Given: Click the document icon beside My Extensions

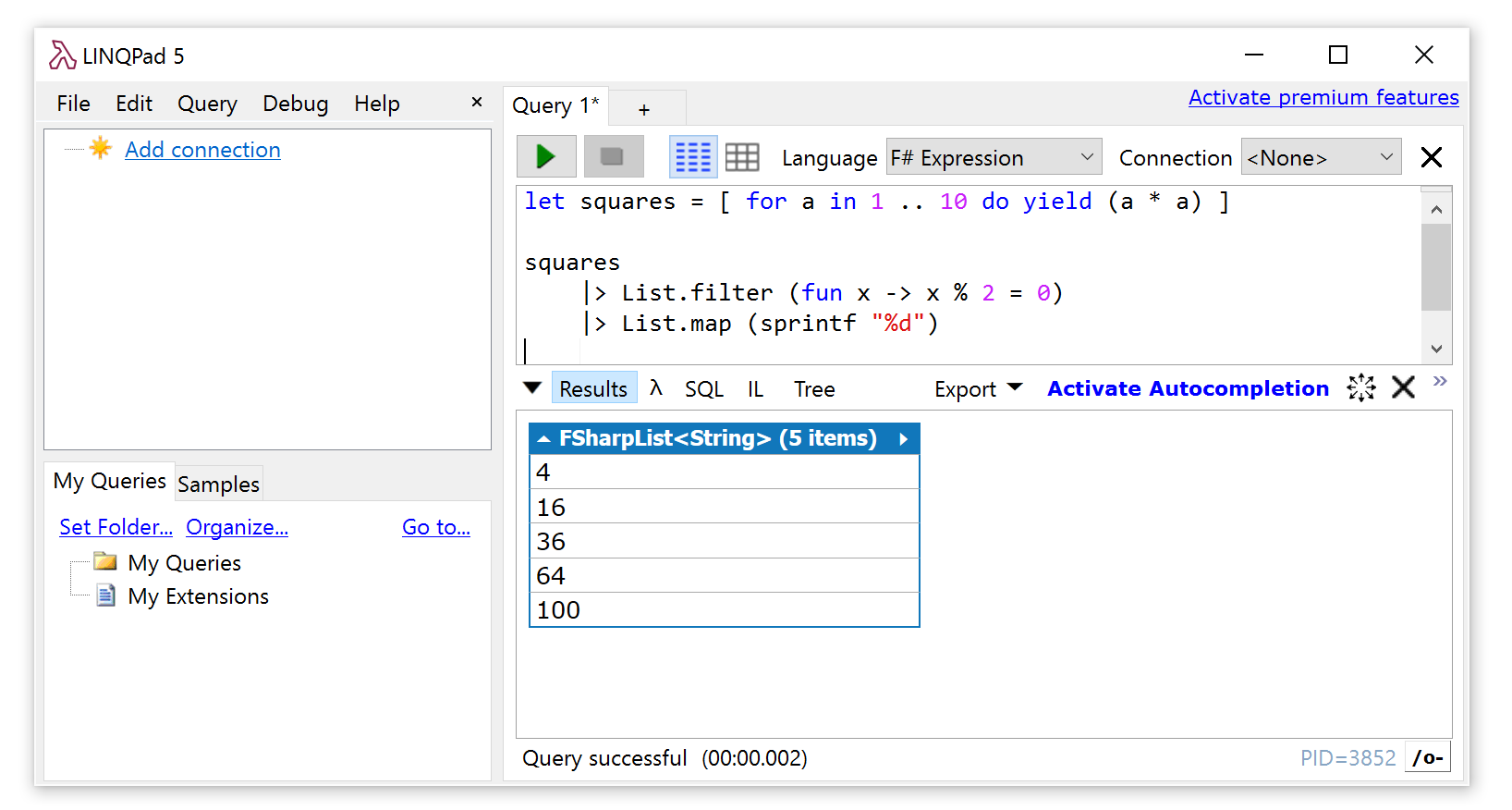Looking at the screenshot, I should point(106,595).
